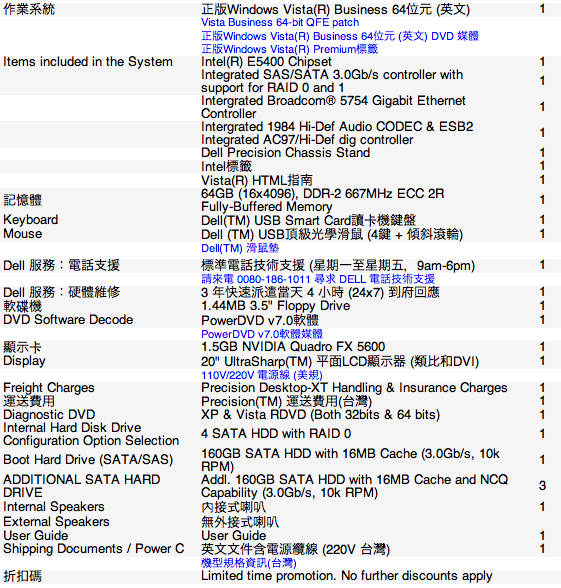Select the 軟碟機 row label
561x588 pixels.
tap(22, 306)
